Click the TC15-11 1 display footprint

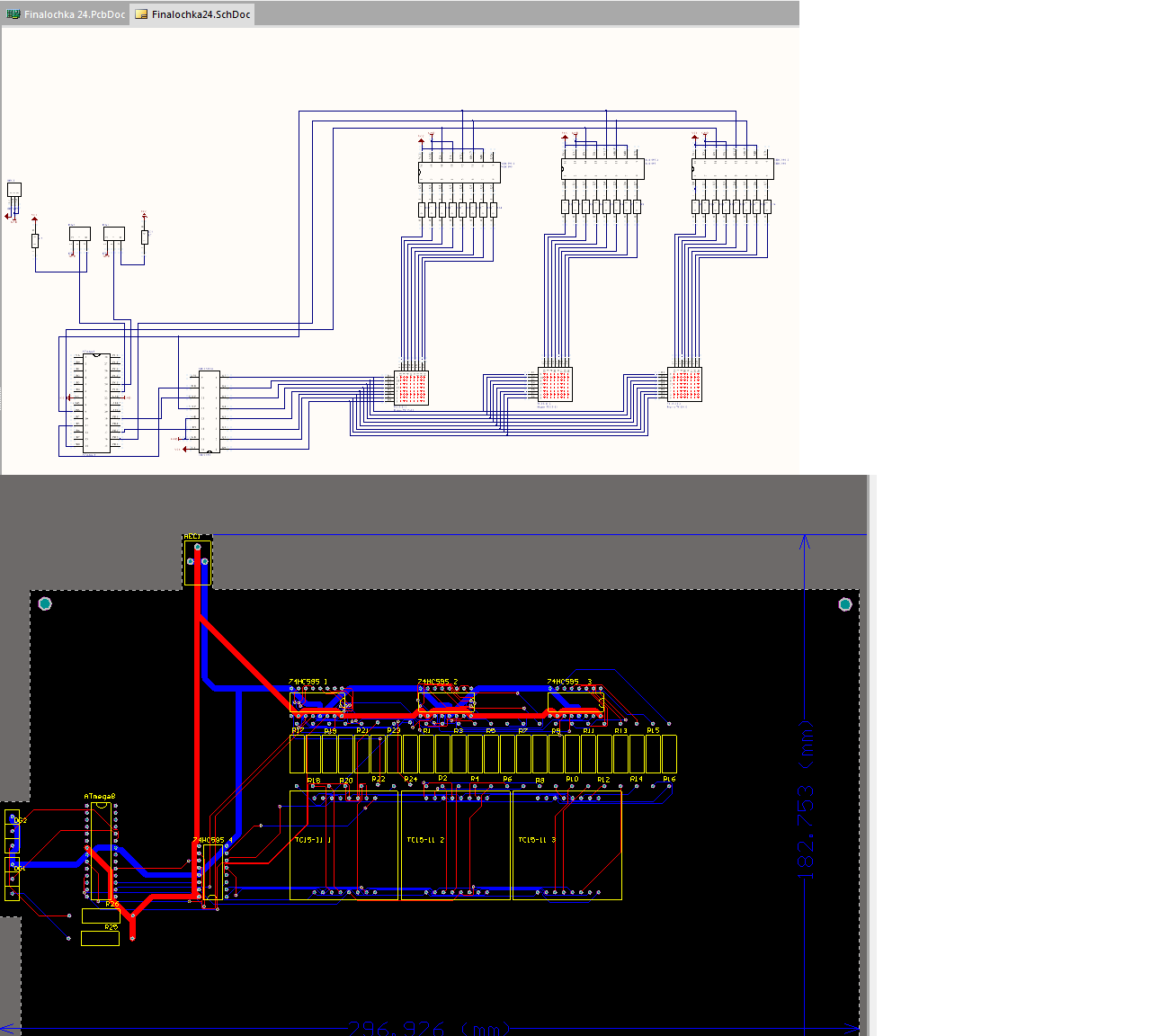click(344, 845)
